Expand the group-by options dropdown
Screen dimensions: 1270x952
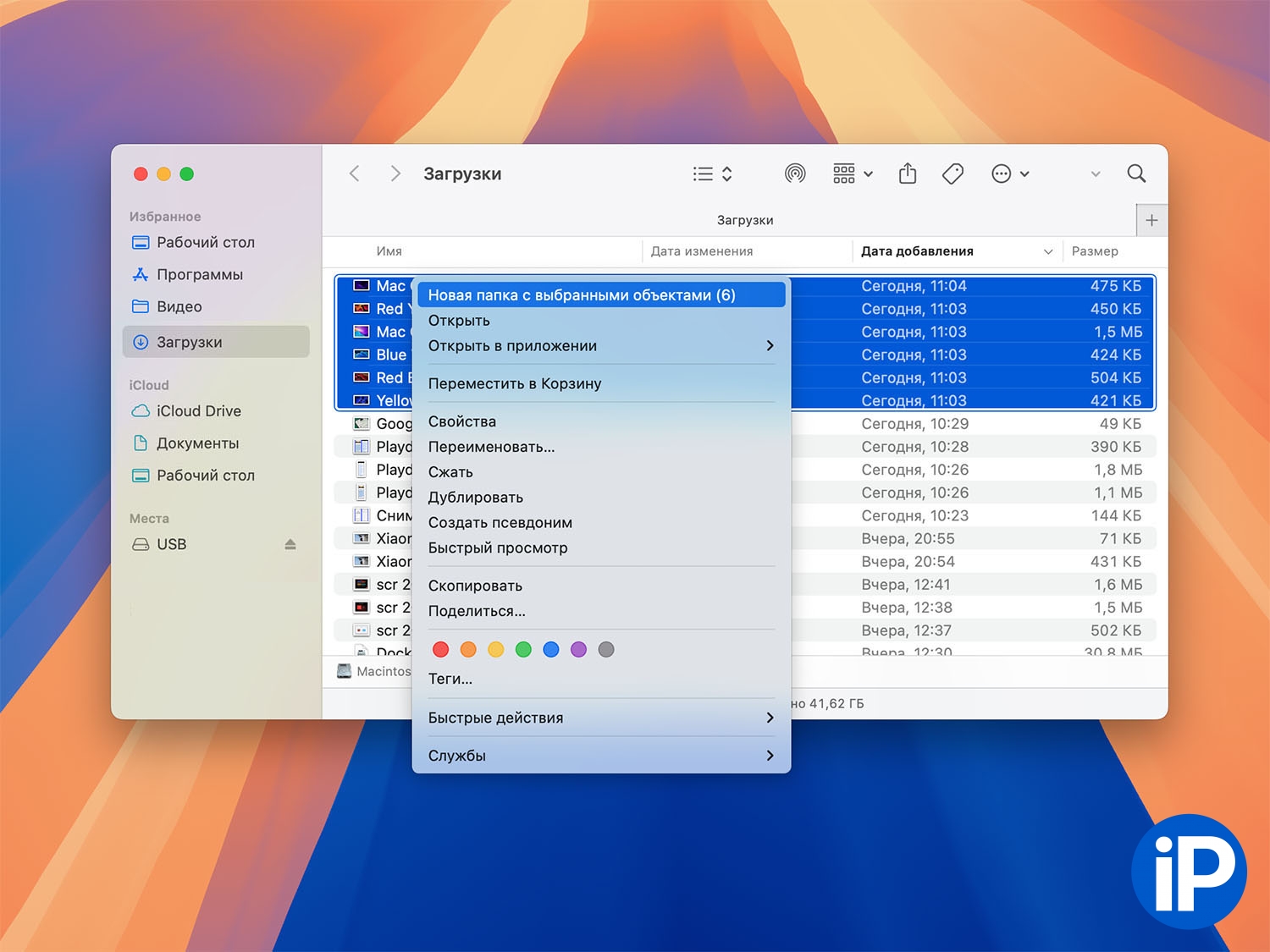pyautogui.click(x=853, y=173)
